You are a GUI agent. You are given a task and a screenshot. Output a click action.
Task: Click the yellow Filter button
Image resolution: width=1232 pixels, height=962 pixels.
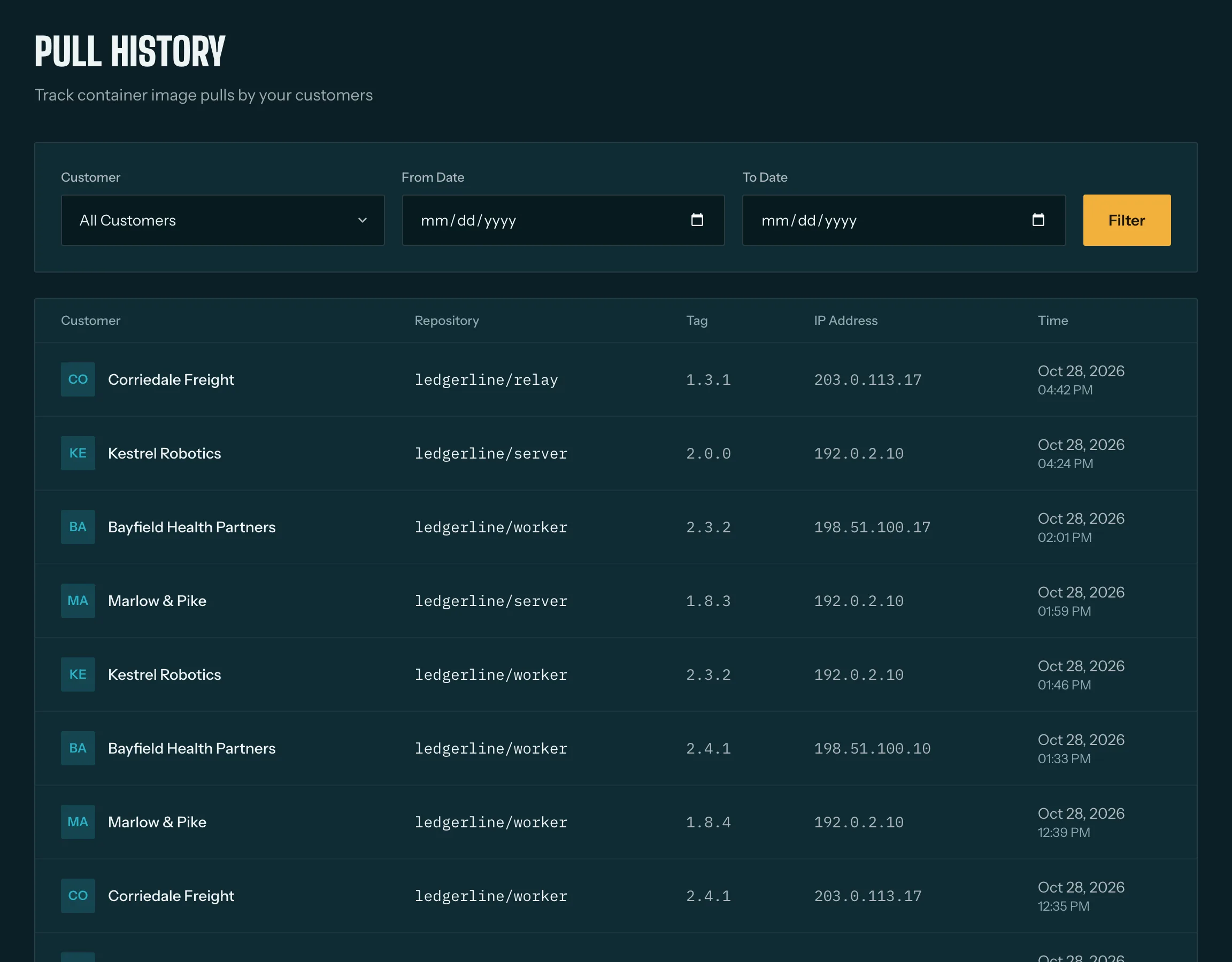[x=1127, y=220]
